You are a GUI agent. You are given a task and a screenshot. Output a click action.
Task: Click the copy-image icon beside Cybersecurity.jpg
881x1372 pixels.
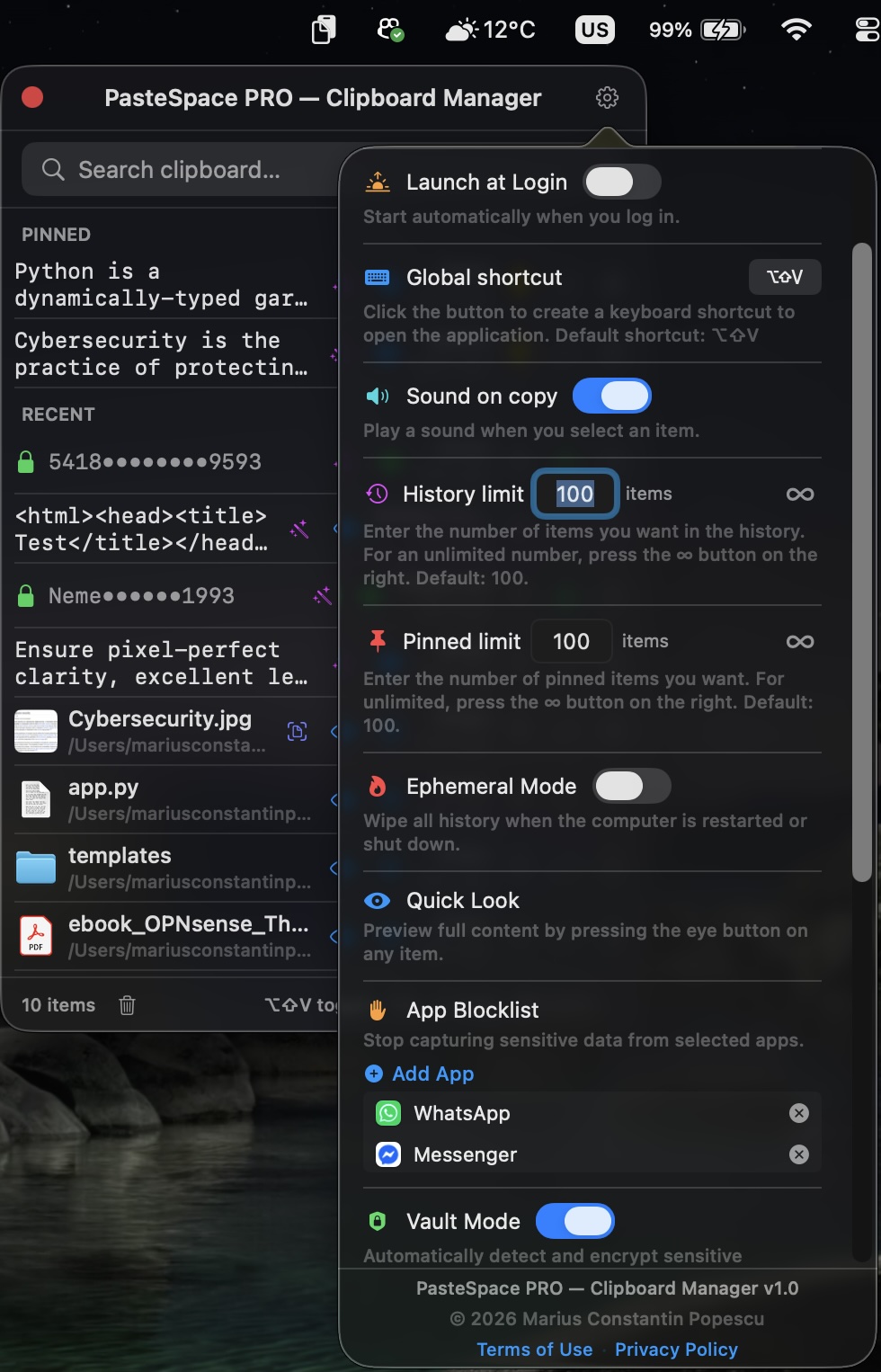tap(297, 732)
